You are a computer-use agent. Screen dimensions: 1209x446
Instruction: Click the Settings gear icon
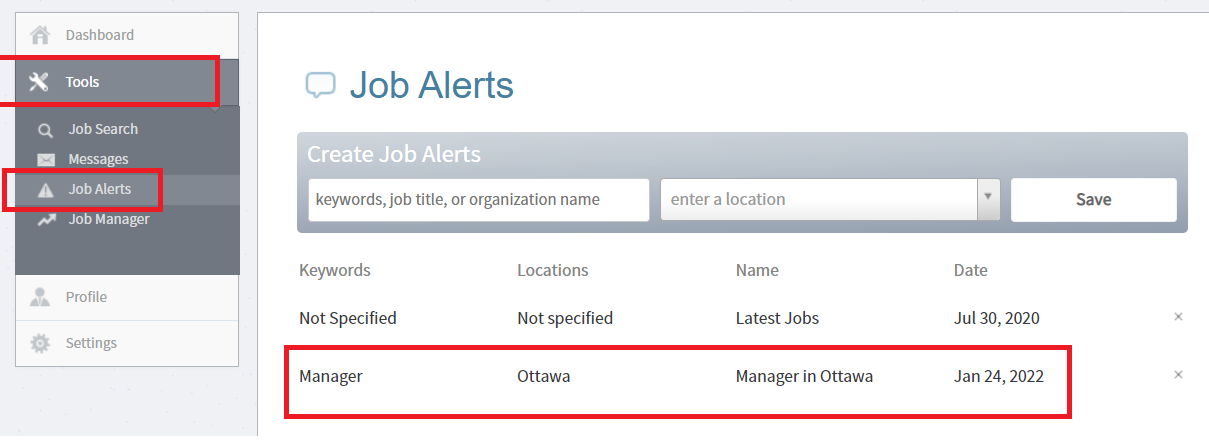click(40, 343)
